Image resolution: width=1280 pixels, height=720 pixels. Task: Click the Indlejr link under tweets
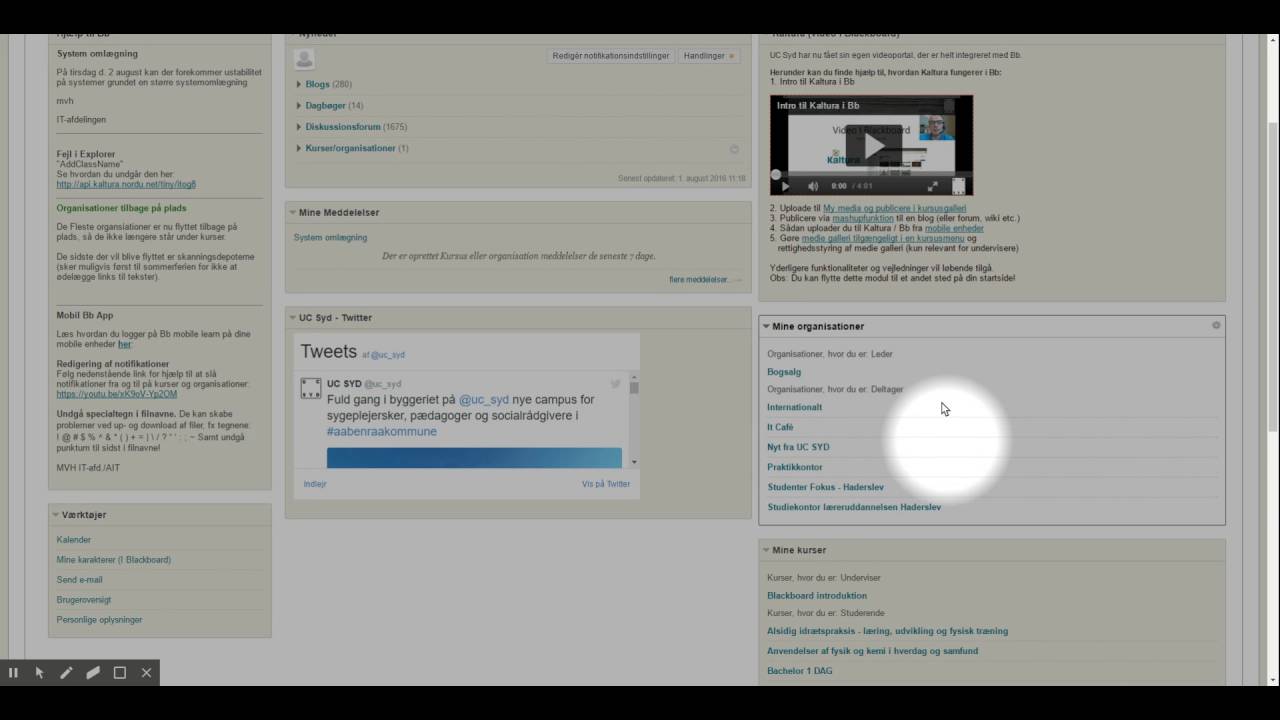(315, 484)
